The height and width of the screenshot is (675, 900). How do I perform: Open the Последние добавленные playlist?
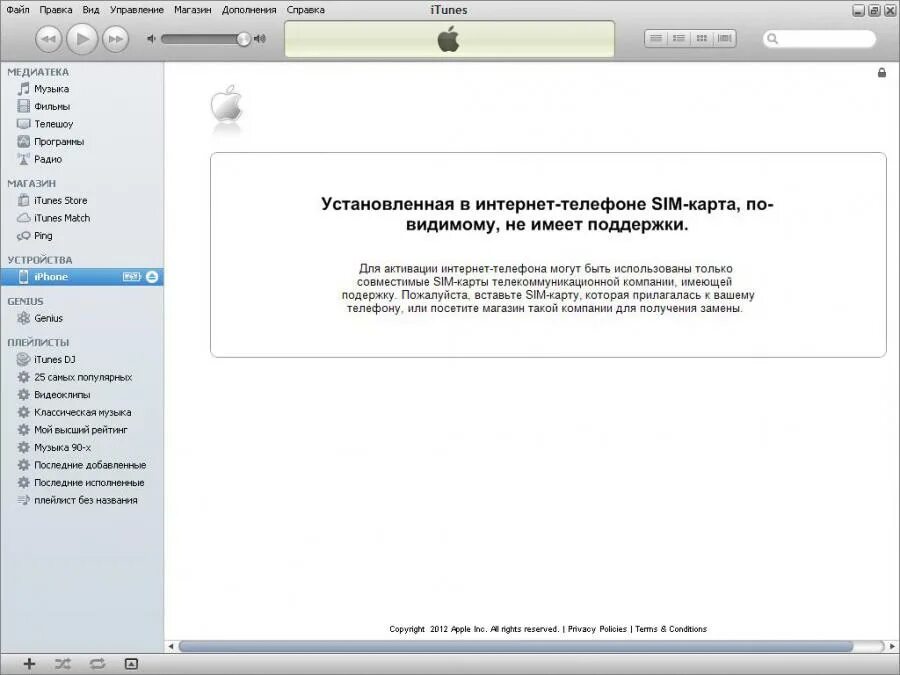tap(82, 465)
